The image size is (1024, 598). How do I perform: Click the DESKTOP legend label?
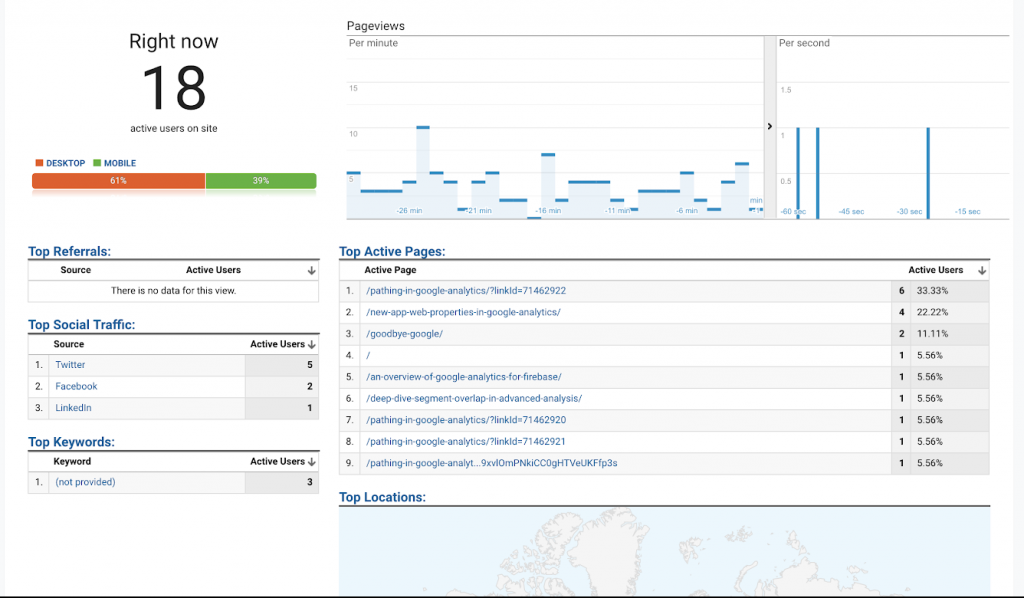click(65, 163)
